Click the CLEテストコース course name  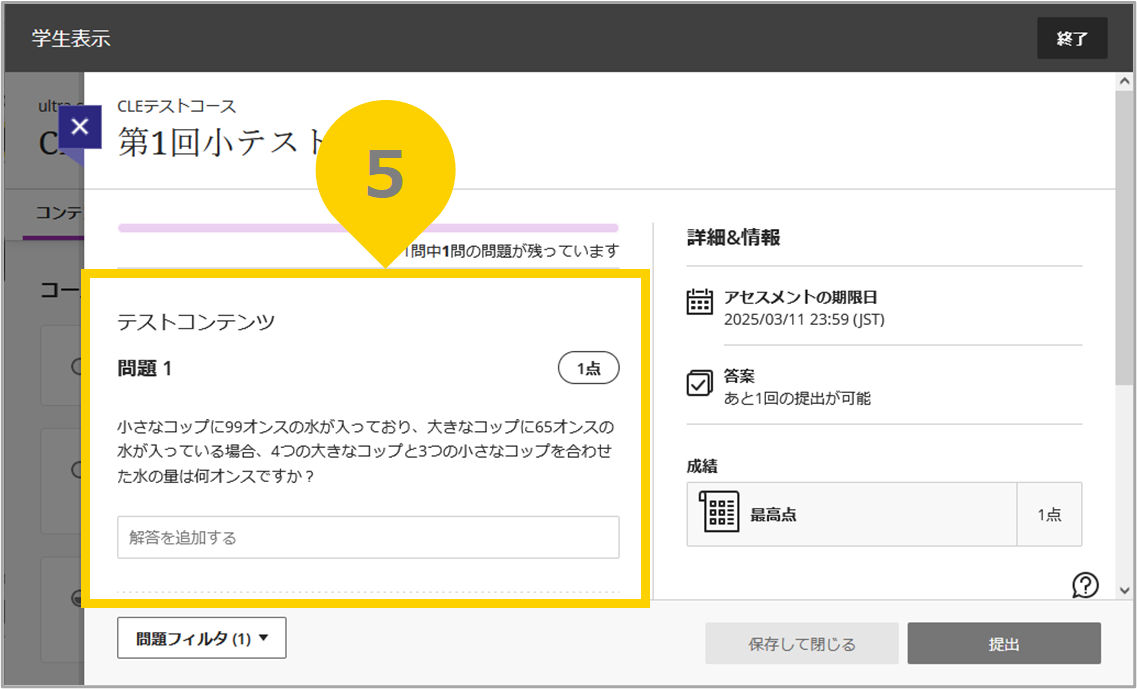pyautogui.click(x=177, y=107)
